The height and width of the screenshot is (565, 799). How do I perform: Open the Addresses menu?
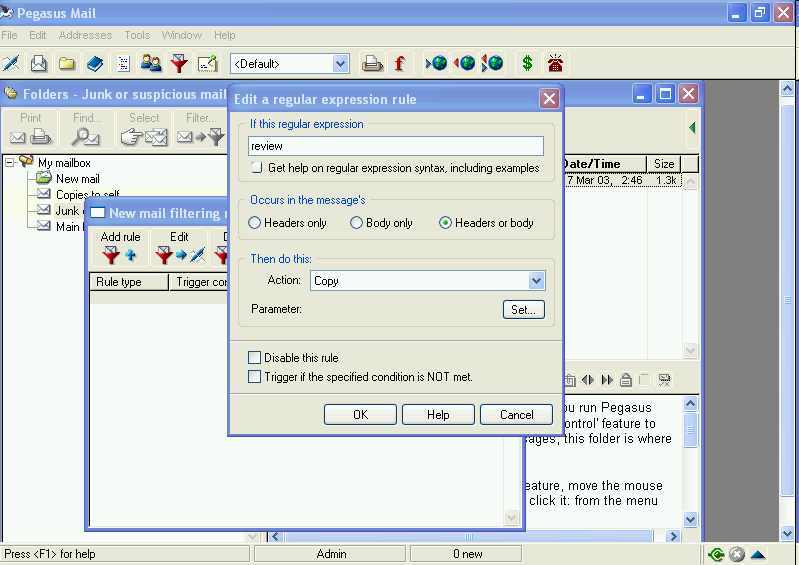tap(85, 35)
